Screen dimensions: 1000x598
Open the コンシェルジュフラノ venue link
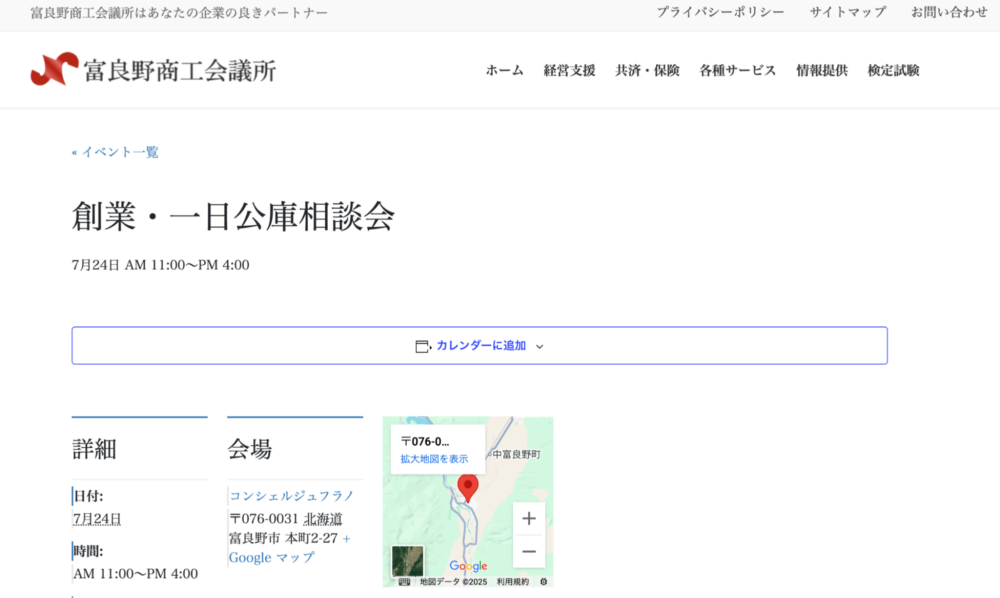[292, 495]
